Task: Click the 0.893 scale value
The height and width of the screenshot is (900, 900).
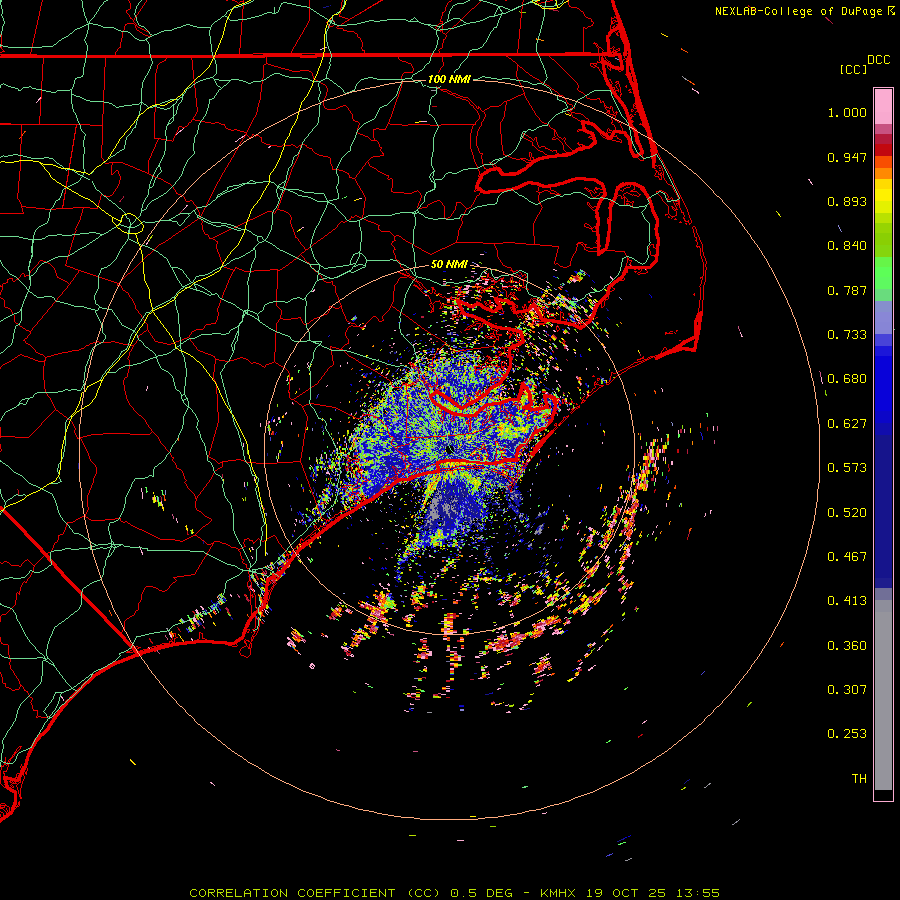Action: pos(847,201)
